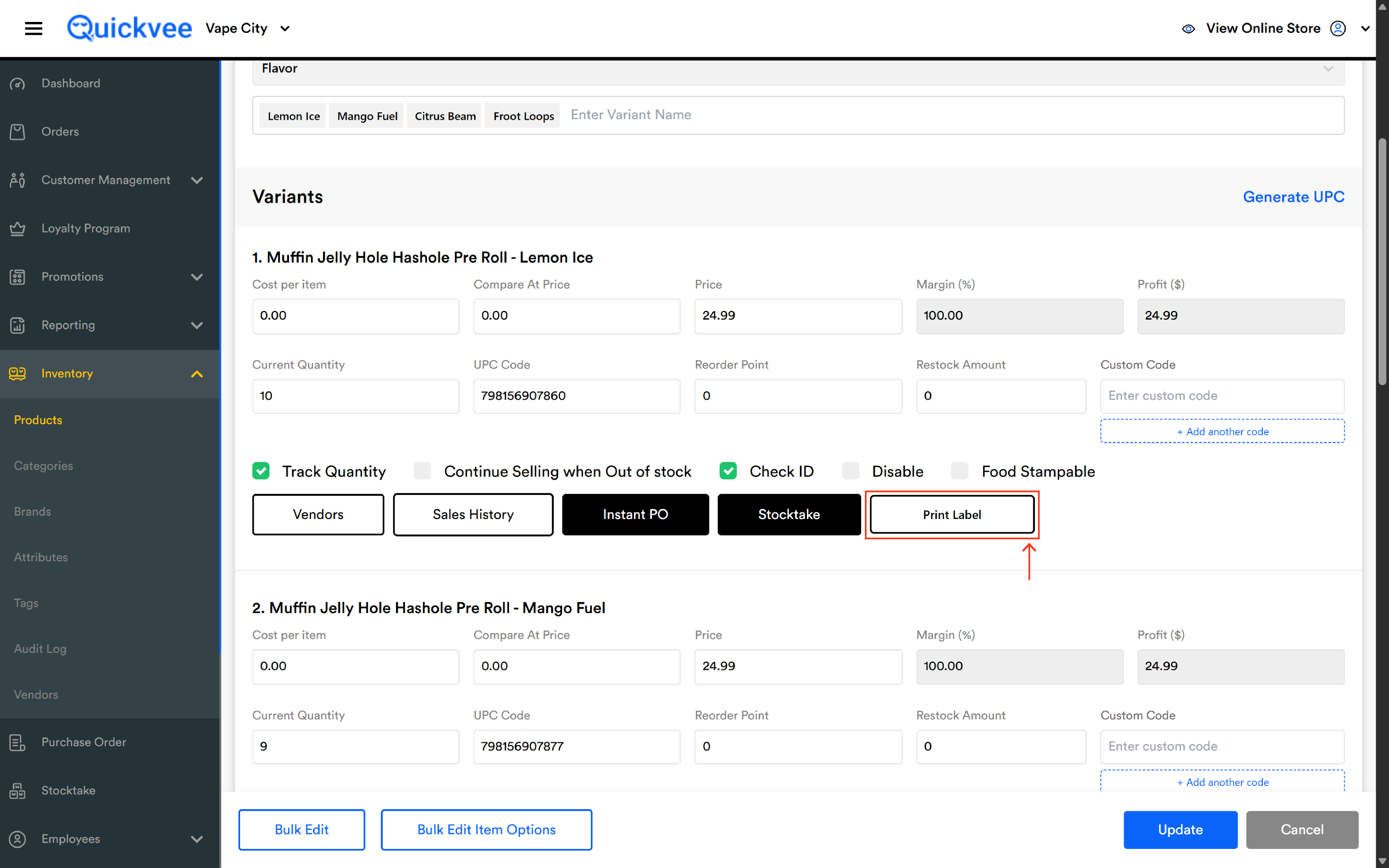Check the Disable checkbox
This screenshot has height=868, width=1389.
click(850, 471)
